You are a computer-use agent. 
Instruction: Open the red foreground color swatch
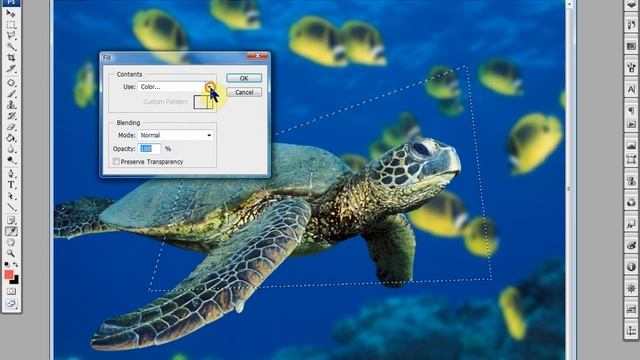pyautogui.click(x=9, y=274)
